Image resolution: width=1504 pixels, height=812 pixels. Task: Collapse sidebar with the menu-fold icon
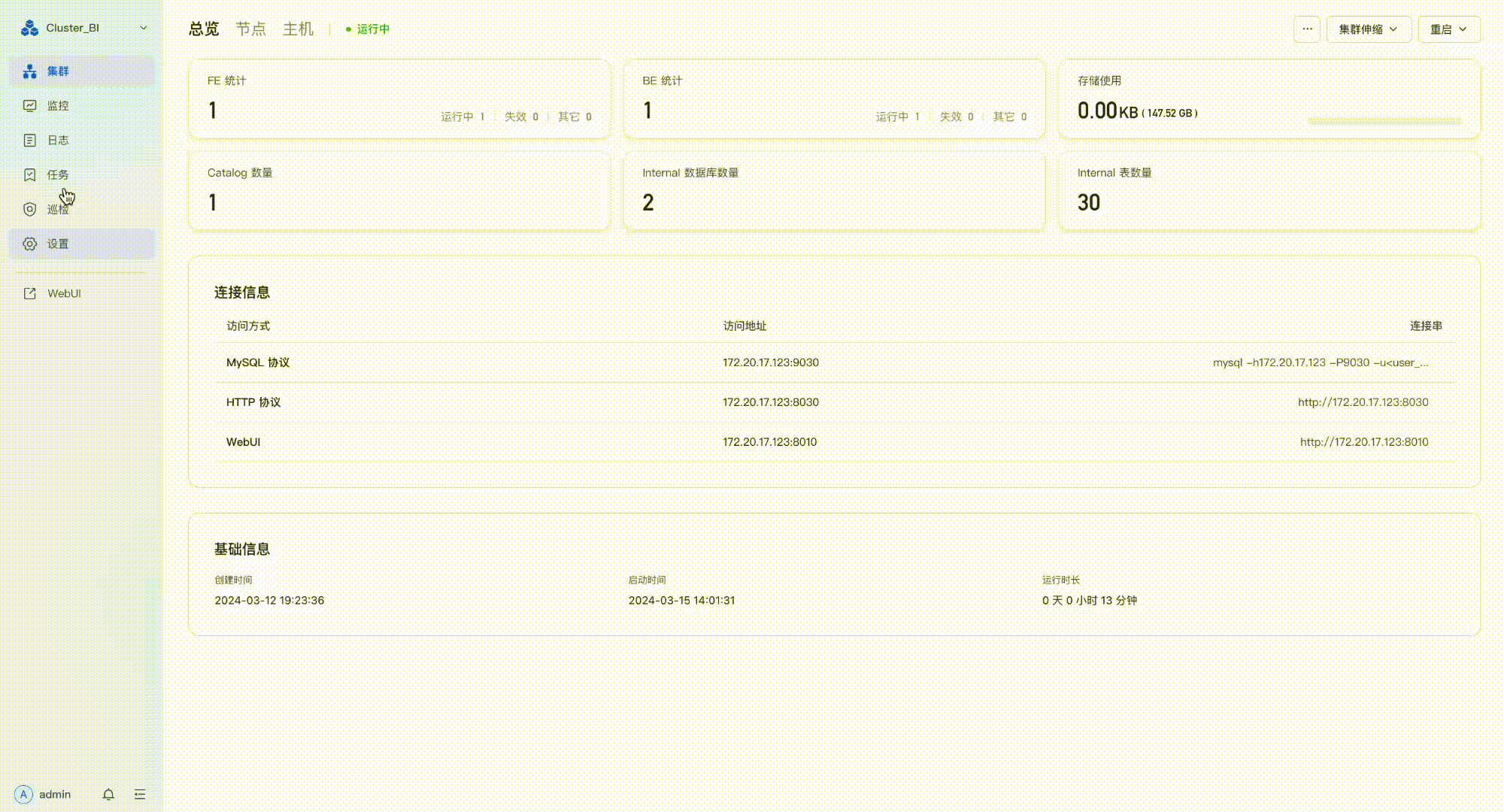[140, 795]
